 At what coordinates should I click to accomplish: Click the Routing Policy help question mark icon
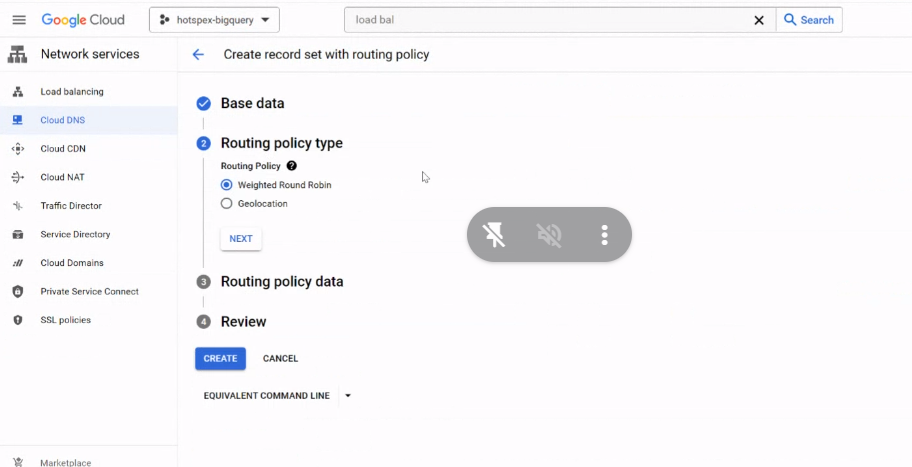[x=292, y=166]
